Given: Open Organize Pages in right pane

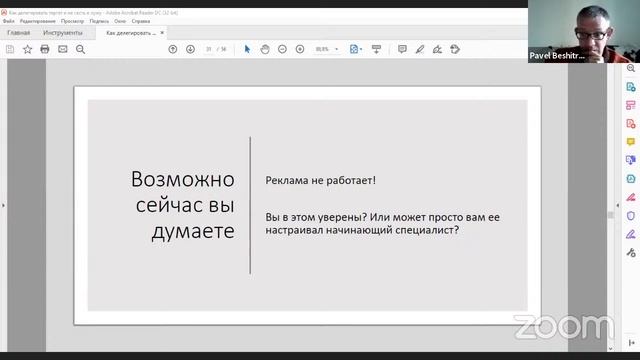Looking at the screenshot, I should [x=631, y=105].
